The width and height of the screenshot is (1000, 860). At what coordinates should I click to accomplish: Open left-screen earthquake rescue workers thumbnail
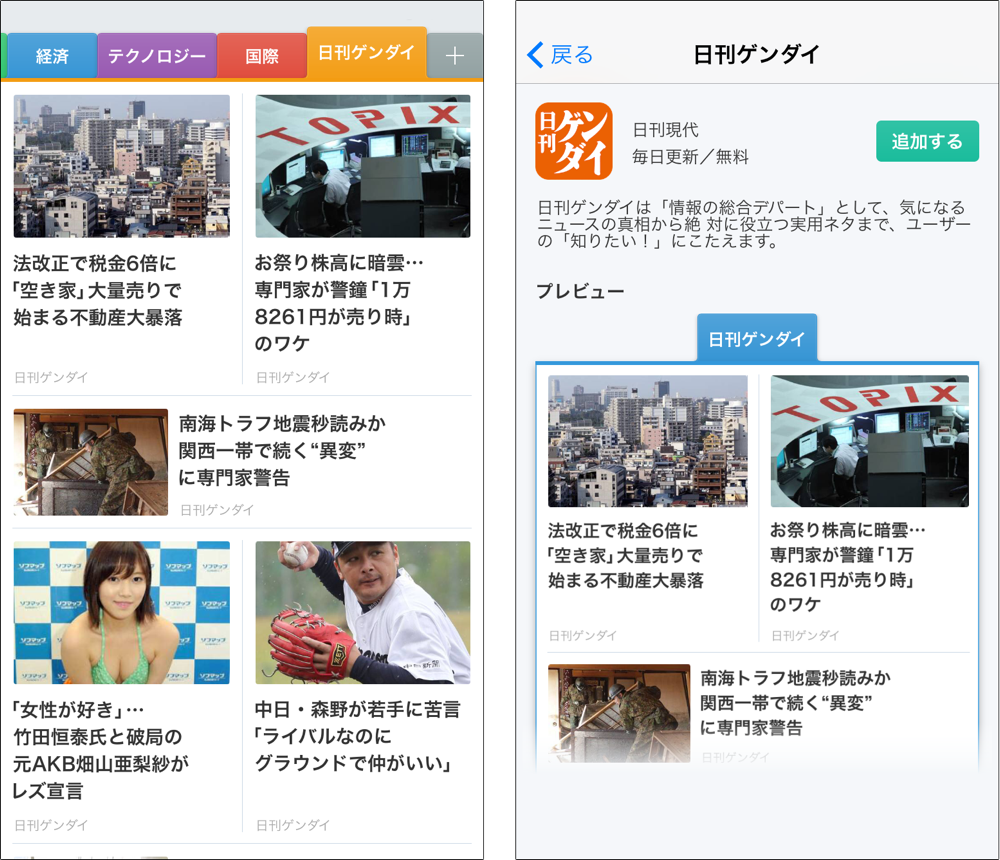(x=91, y=462)
